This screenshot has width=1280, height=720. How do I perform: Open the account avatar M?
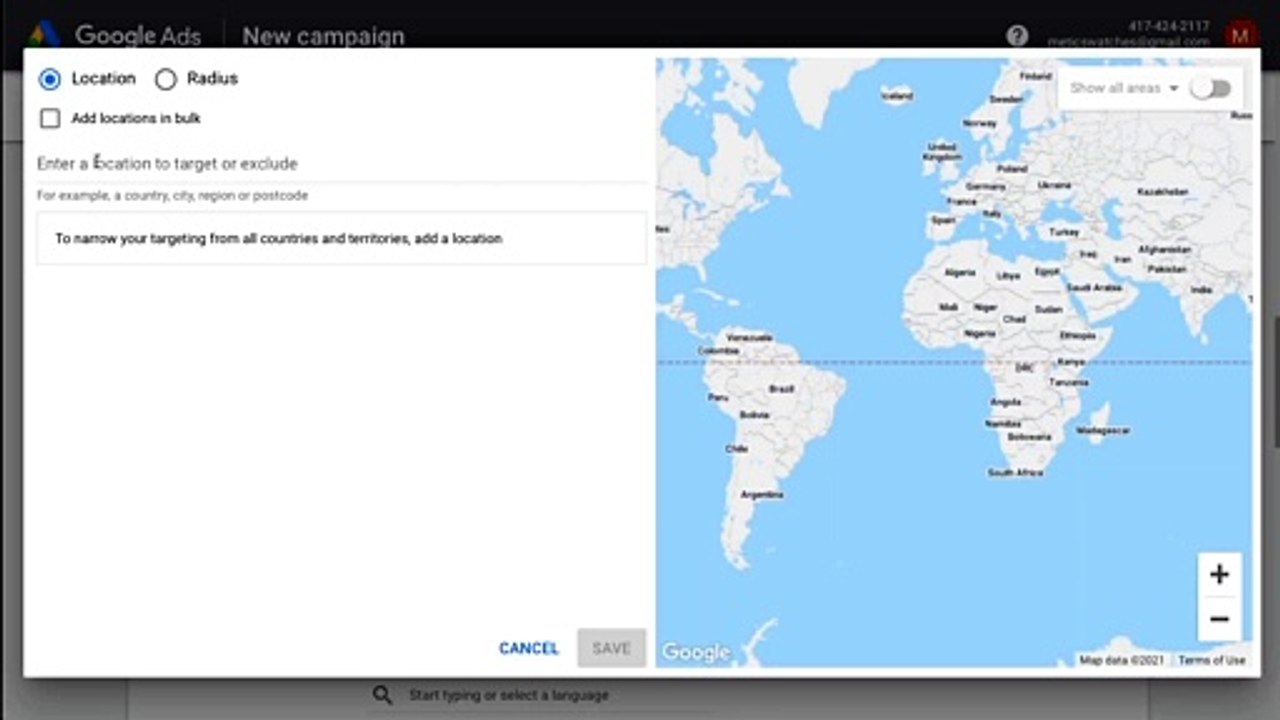[x=1241, y=35]
